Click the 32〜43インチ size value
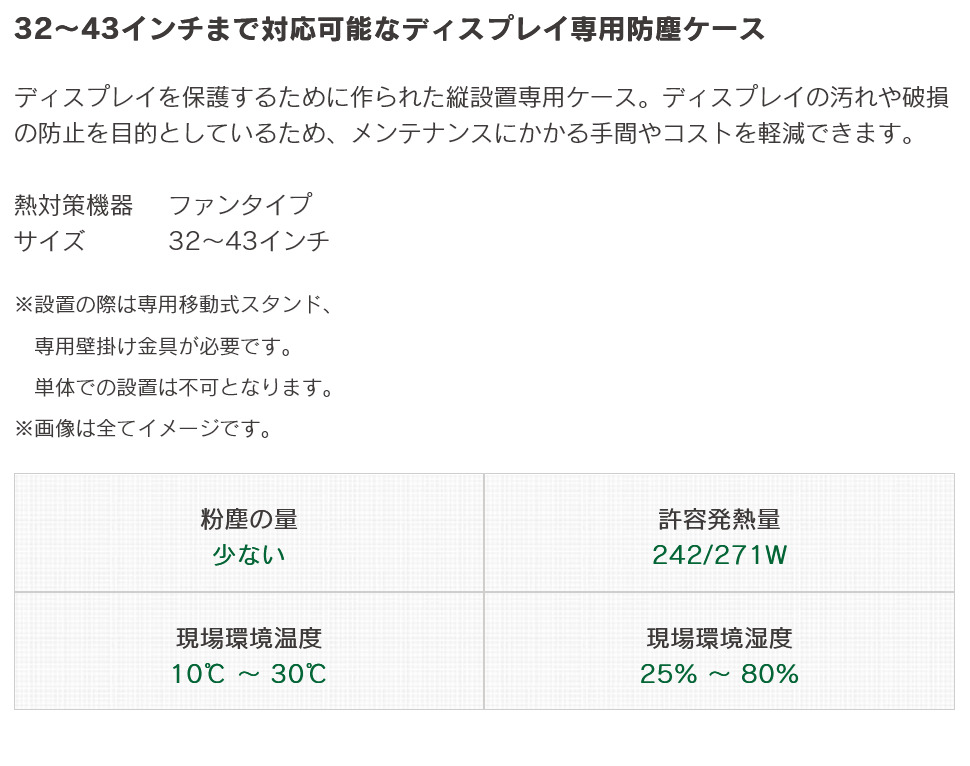970x766 pixels. [x=249, y=241]
